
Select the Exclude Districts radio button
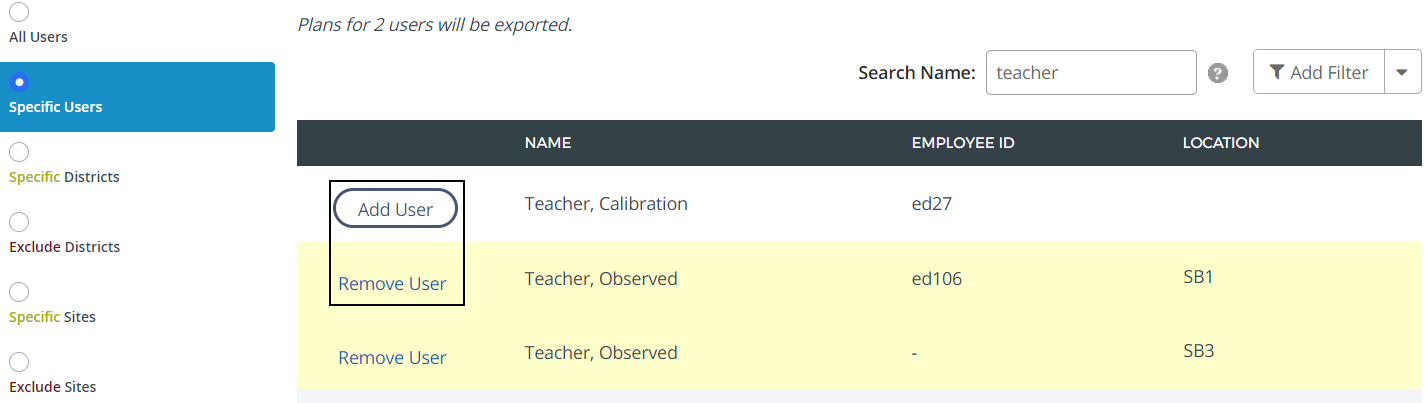point(19,222)
